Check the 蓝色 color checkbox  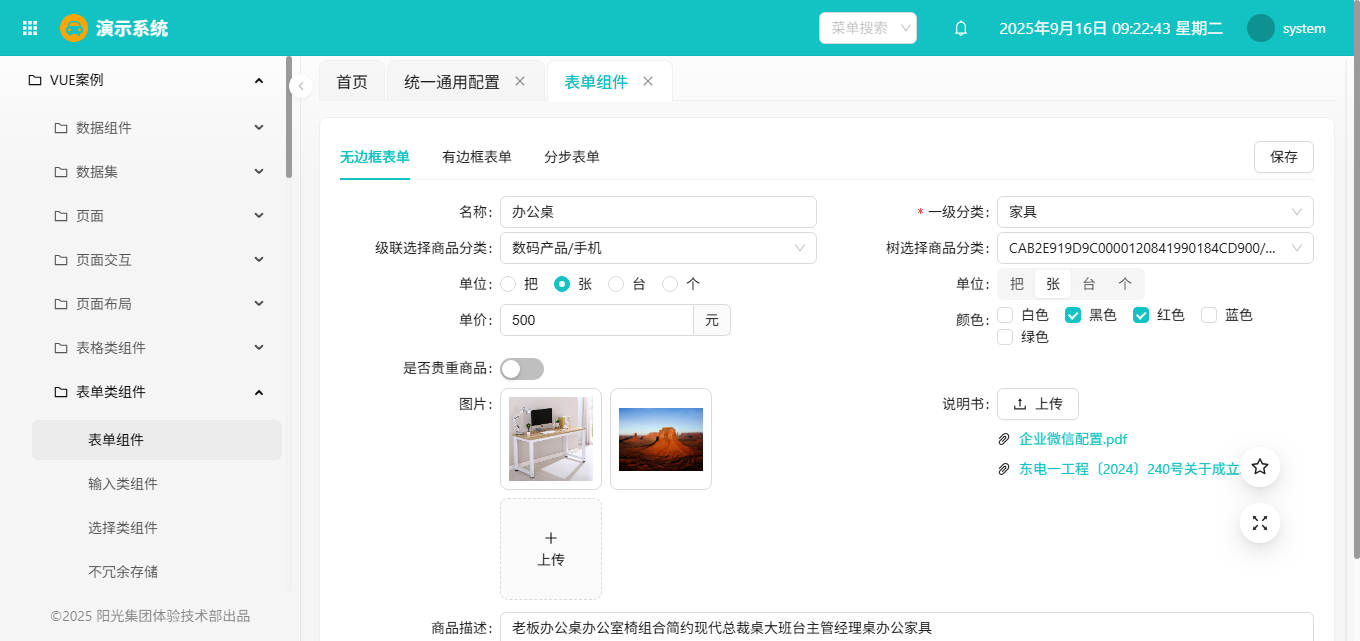(x=1209, y=315)
